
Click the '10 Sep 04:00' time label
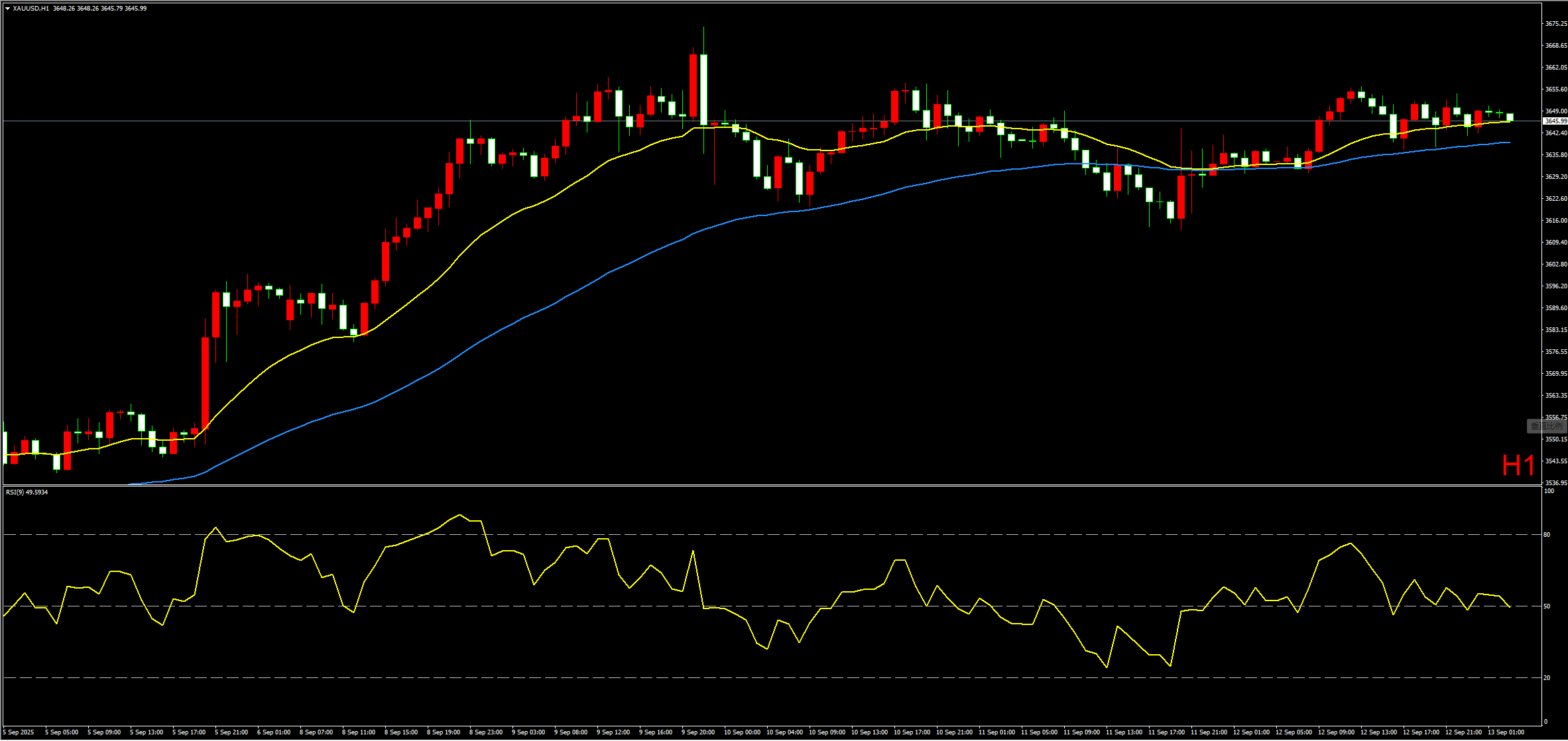point(784,732)
